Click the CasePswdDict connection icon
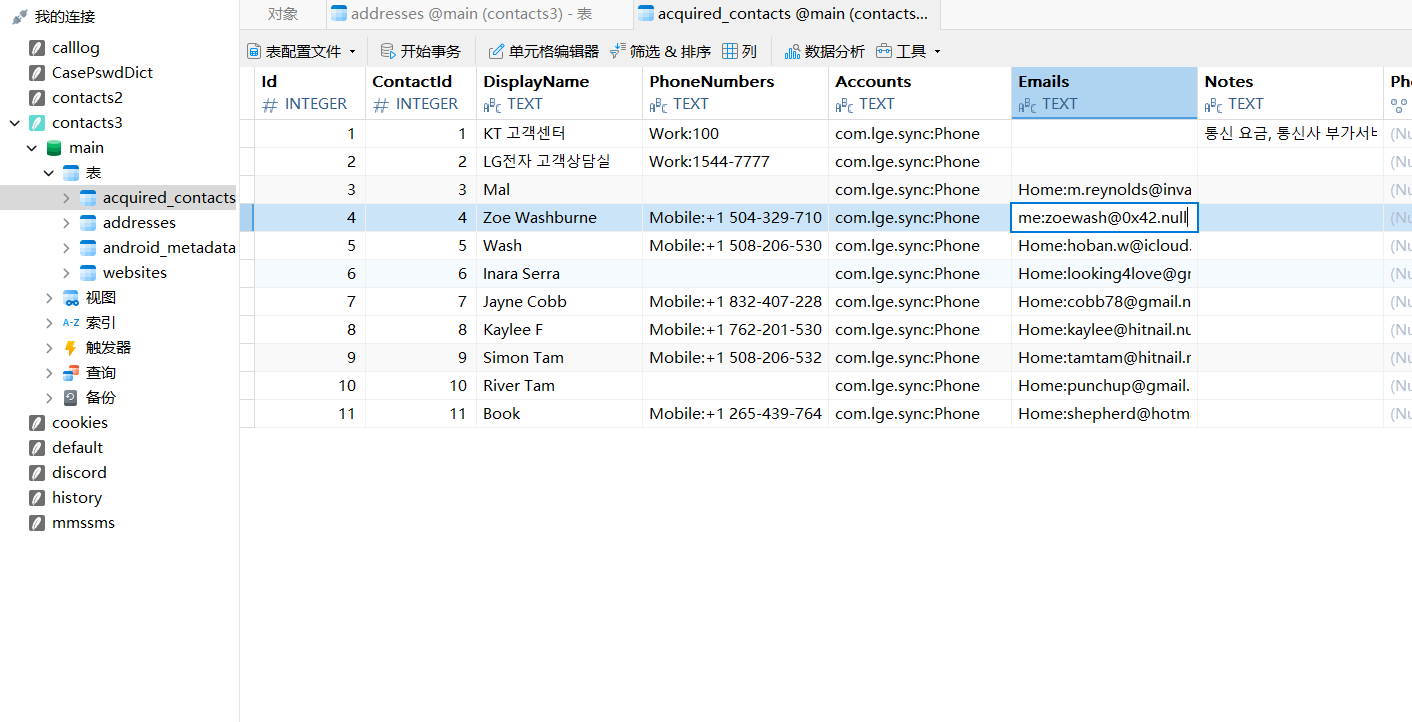This screenshot has height=722, width=1412. (x=37, y=73)
